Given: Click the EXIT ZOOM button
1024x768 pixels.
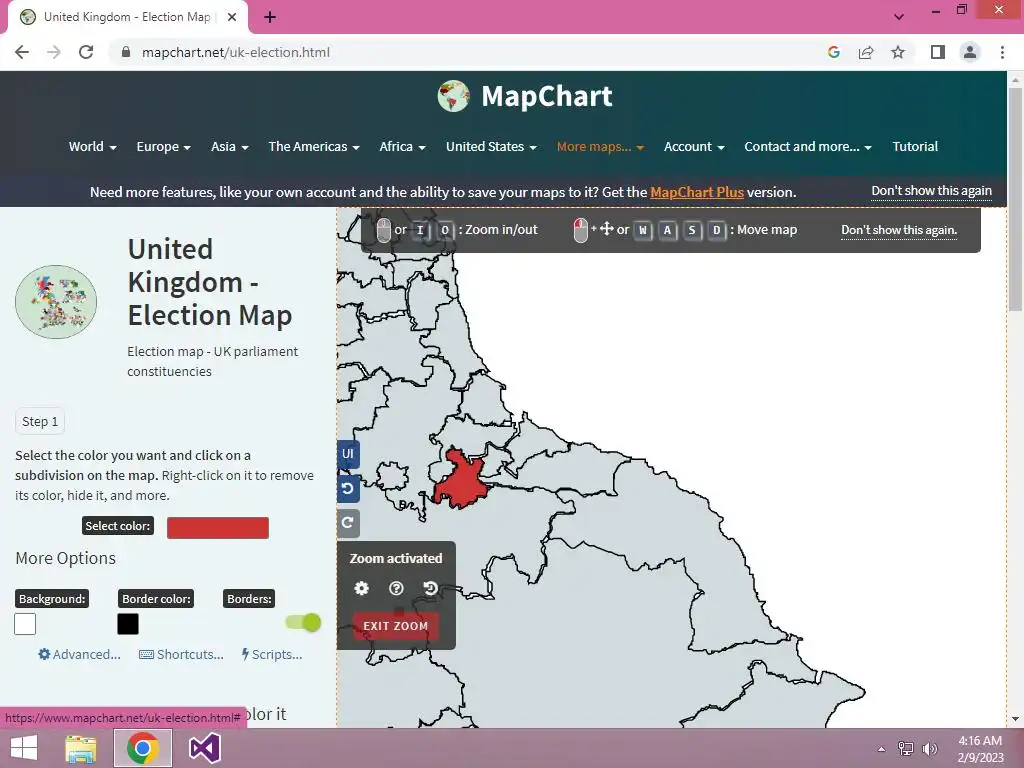Looking at the screenshot, I should (x=396, y=626).
